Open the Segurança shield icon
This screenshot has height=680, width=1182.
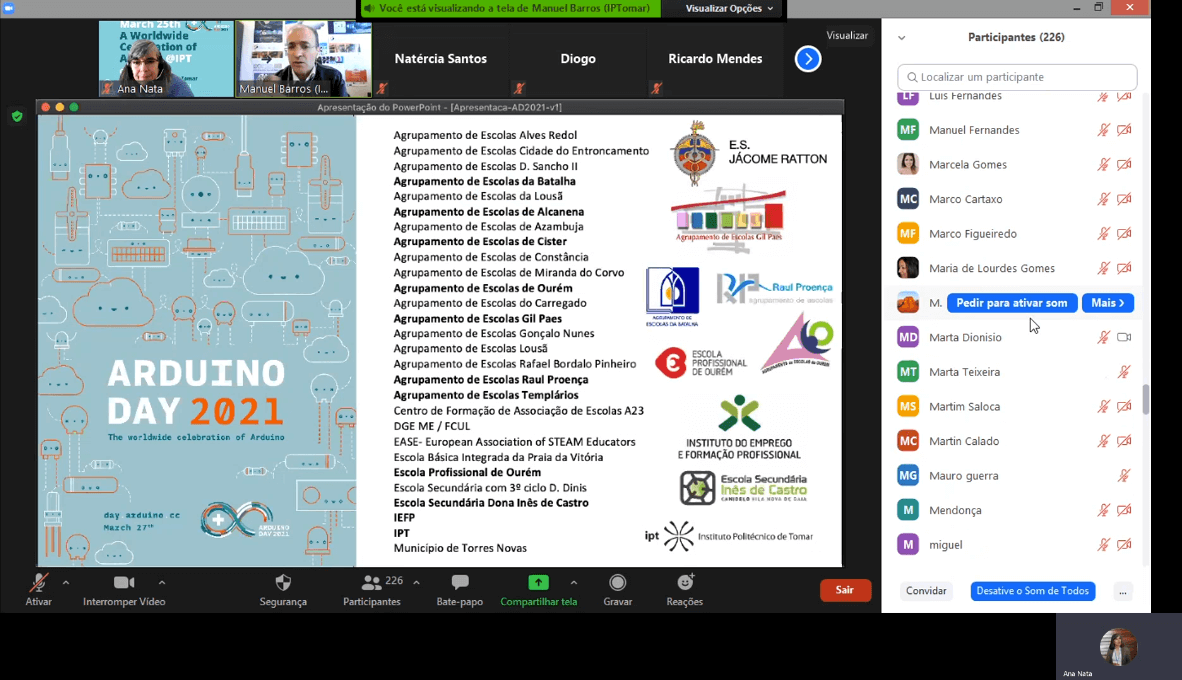point(283,583)
